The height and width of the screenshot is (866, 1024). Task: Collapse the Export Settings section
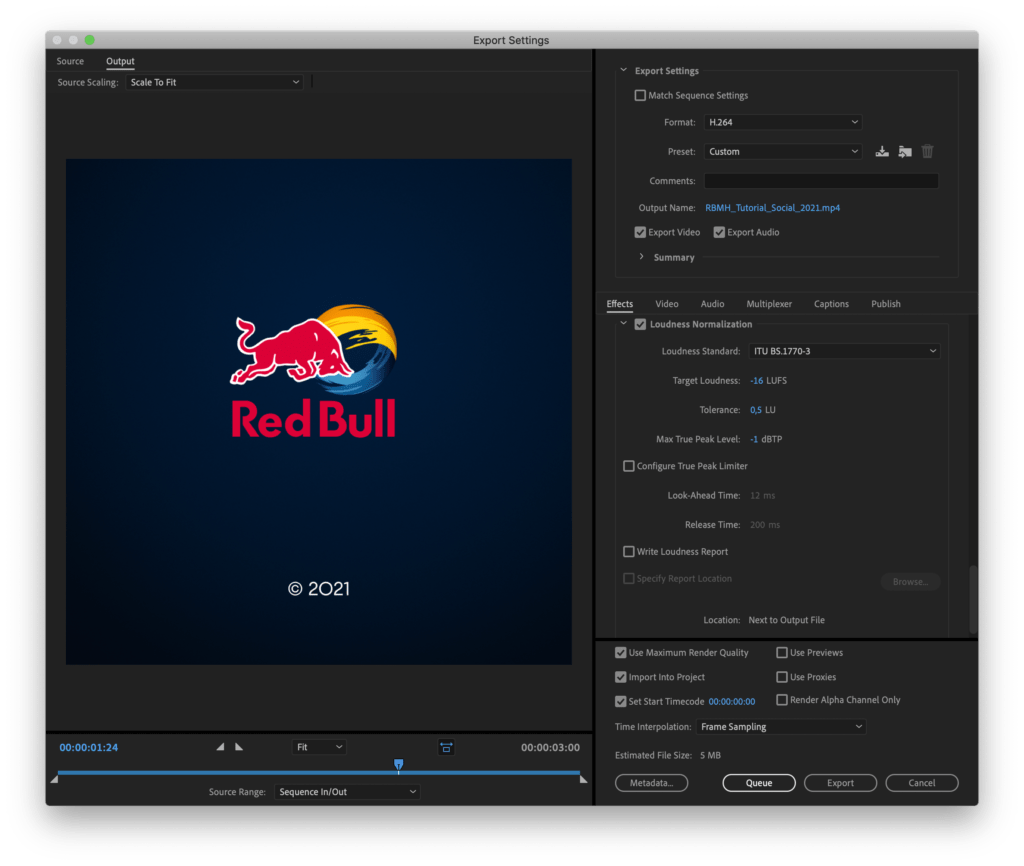pyautogui.click(x=624, y=70)
